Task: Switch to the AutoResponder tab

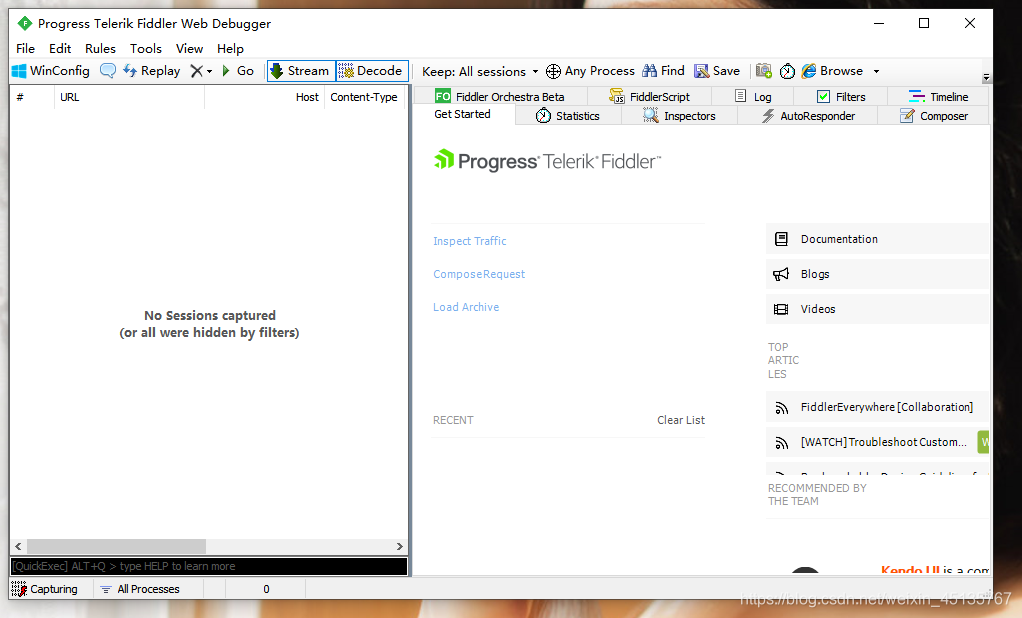Action: [808, 116]
